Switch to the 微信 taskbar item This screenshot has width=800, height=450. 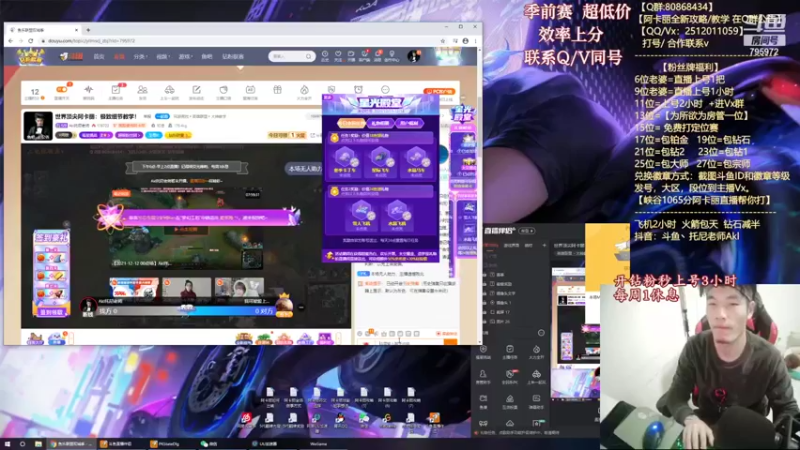pos(221,444)
